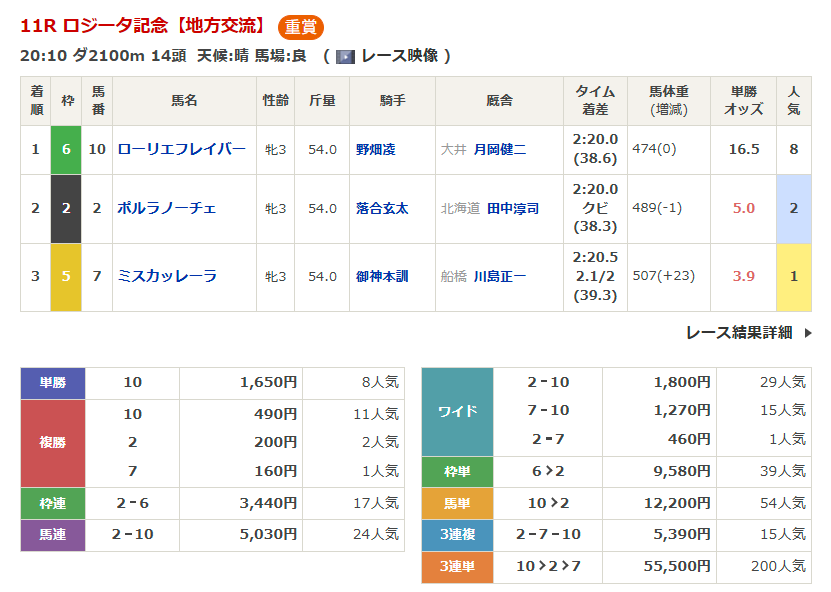This screenshot has width=831, height=592.
Task: Click the black frame 2 box
Action: (66, 208)
